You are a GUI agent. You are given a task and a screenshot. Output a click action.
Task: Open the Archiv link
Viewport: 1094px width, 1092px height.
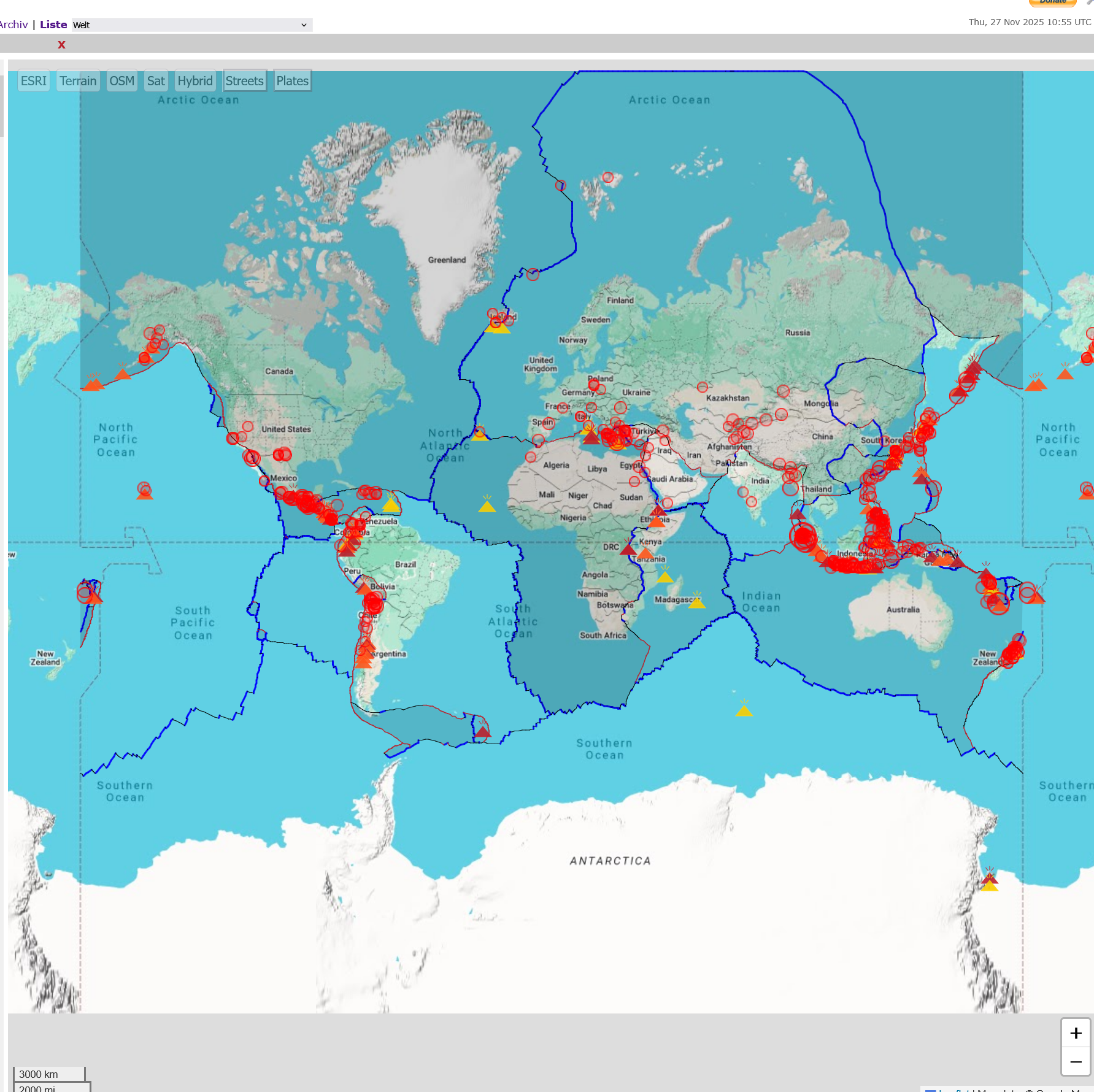click(x=13, y=25)
